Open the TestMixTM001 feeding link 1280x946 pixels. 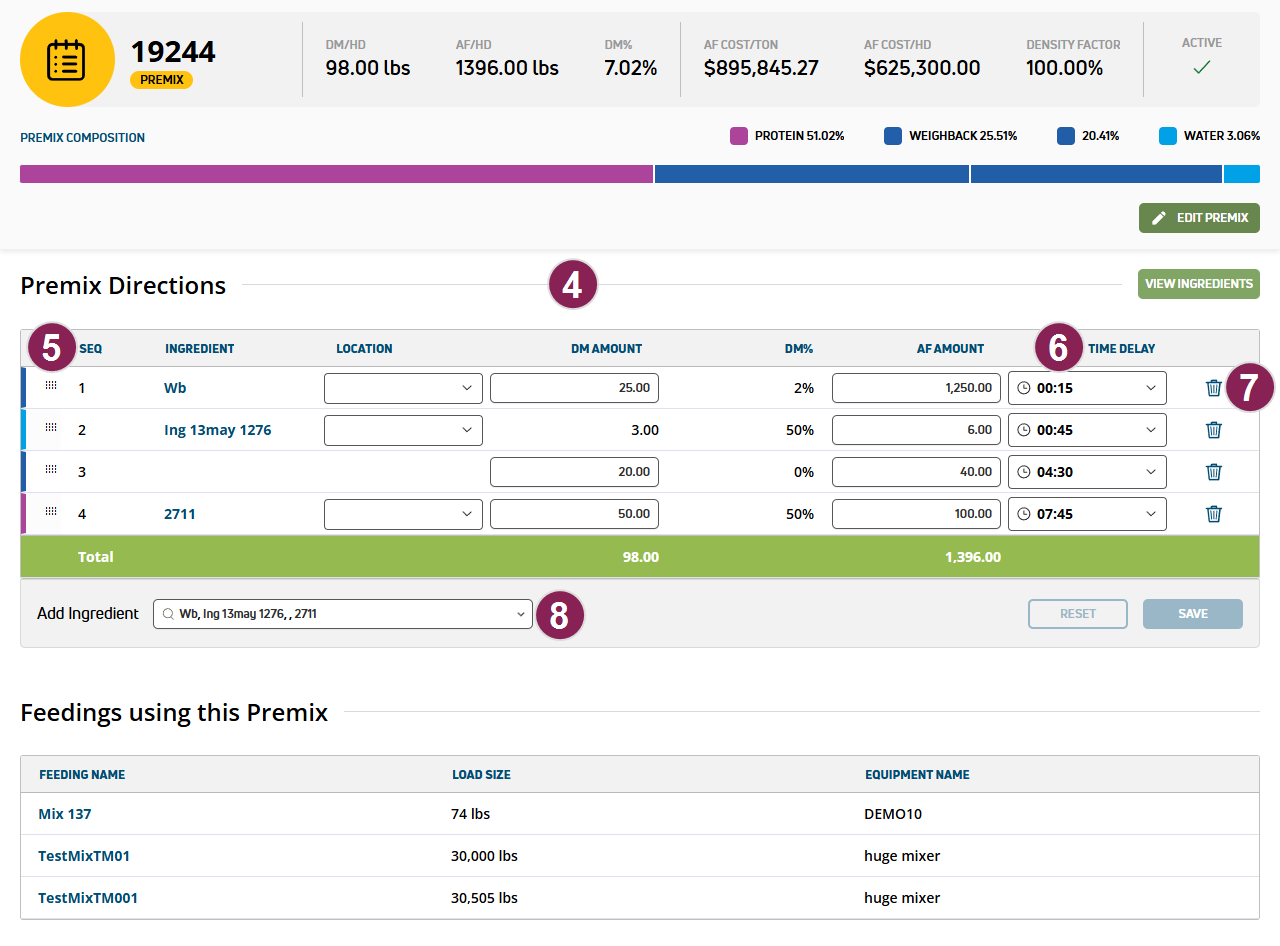88,898
